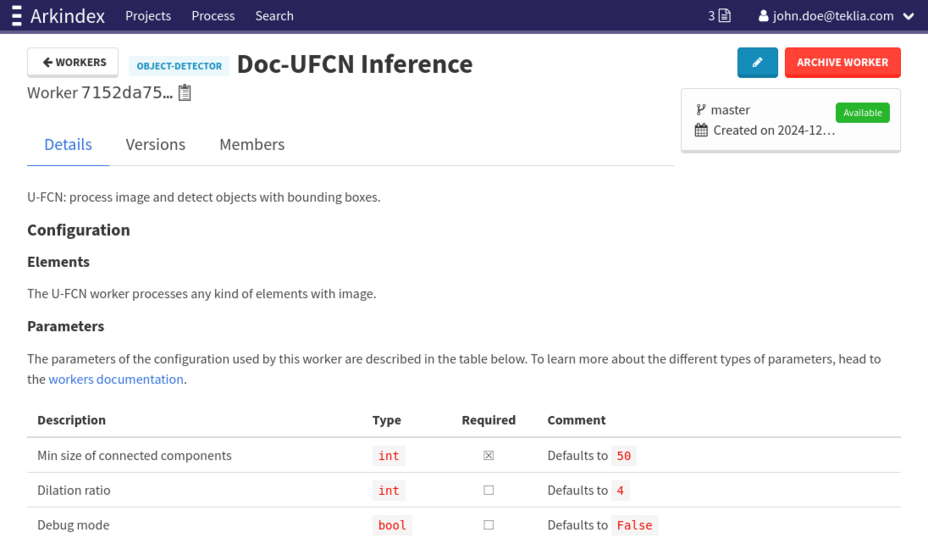Click the master branch icon
The image size is (928, 538).
[x=701, y=110]
